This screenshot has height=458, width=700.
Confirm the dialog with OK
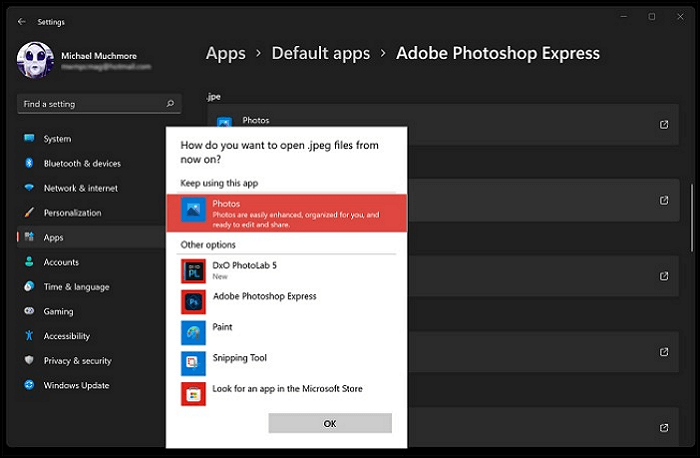pyautogui.click(x=330, y=423)
